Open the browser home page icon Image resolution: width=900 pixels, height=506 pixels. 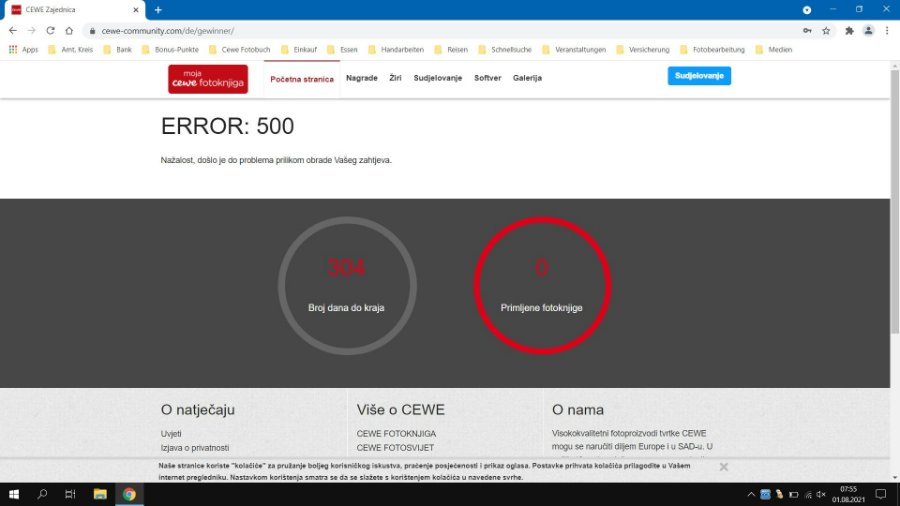coord(69,31)
